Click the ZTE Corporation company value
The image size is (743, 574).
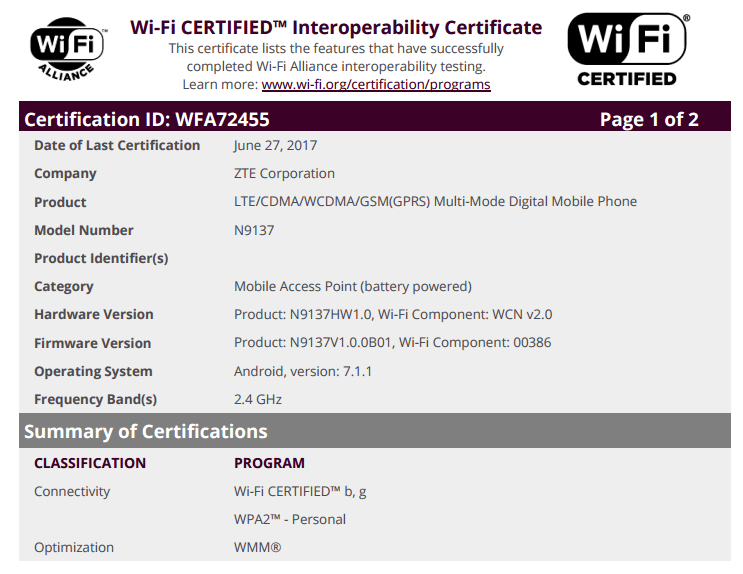pos(284,173)
